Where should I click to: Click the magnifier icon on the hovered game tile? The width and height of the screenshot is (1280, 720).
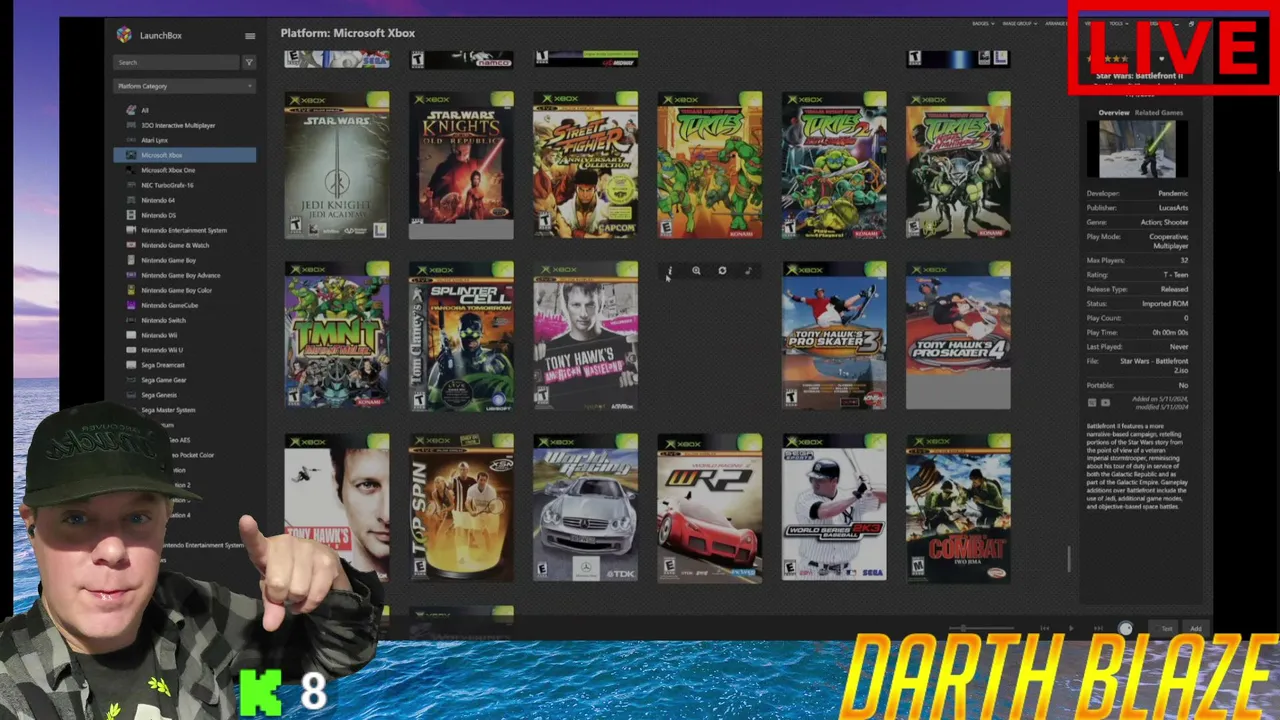696,271
